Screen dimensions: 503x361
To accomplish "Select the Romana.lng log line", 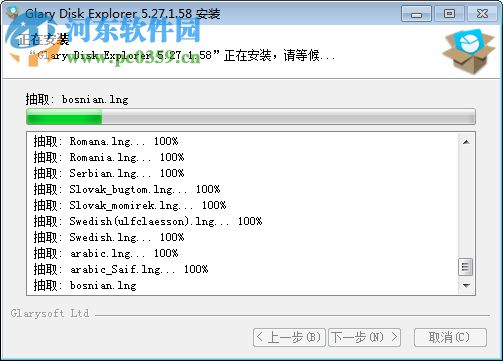I will click(x=106, y=141).
